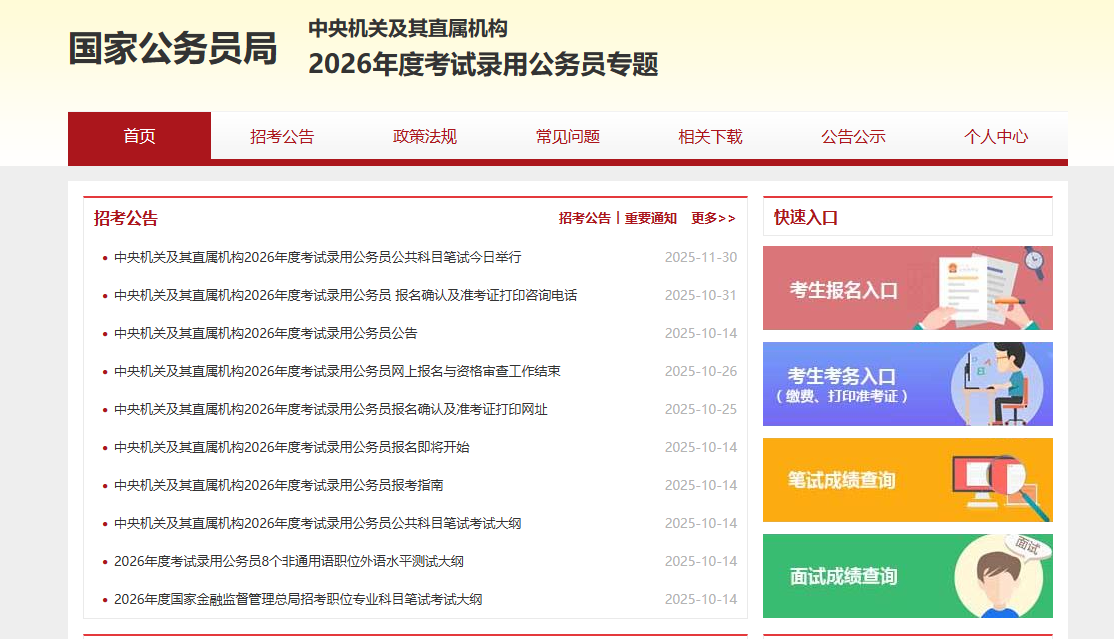The image size is (1114, 639).
Task: Select 政策法规 in navigation bar
Action: pyautogui.click(x=425, y=137)
